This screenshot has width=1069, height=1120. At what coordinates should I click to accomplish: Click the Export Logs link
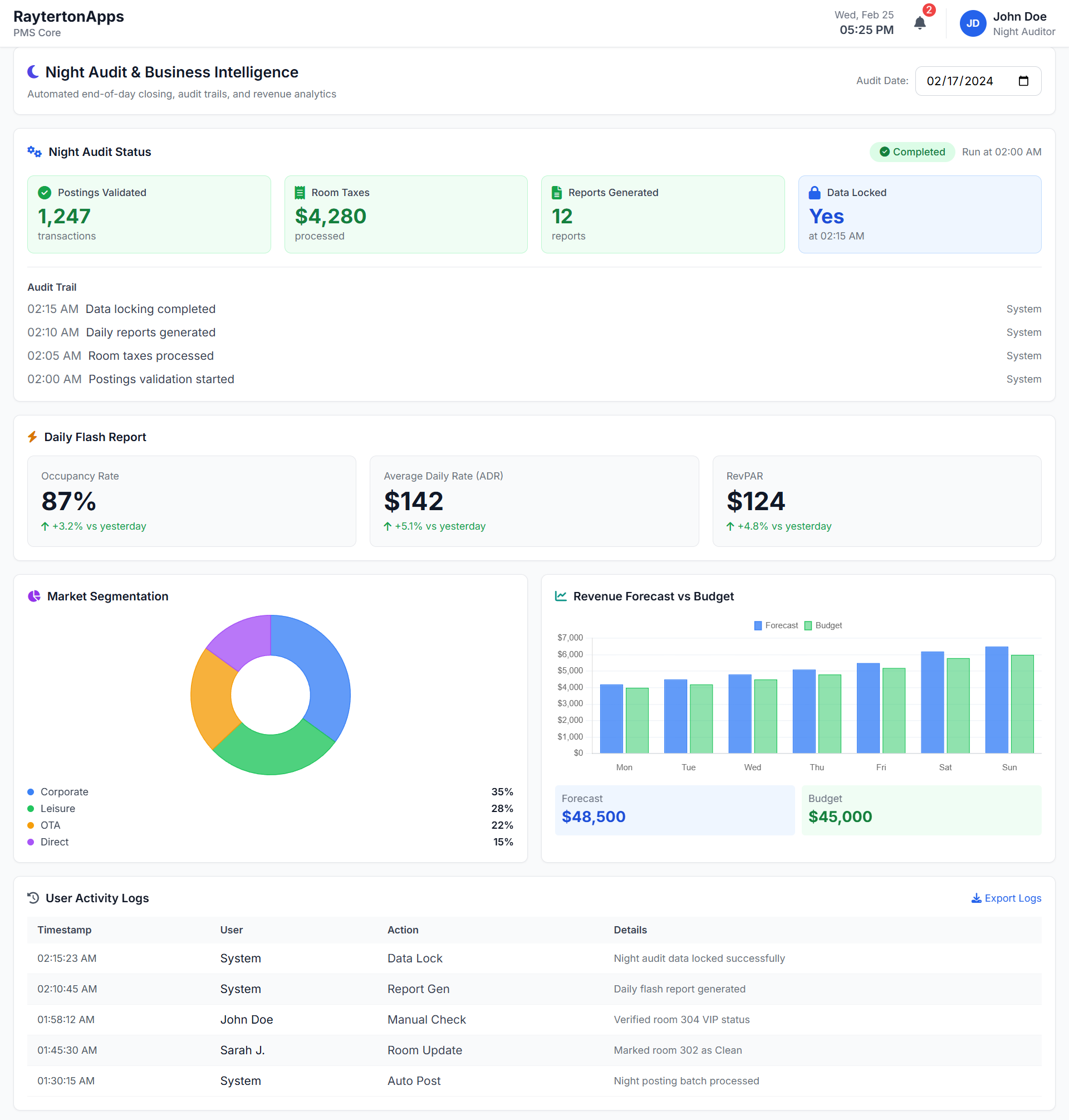[x=1013, y=898]
